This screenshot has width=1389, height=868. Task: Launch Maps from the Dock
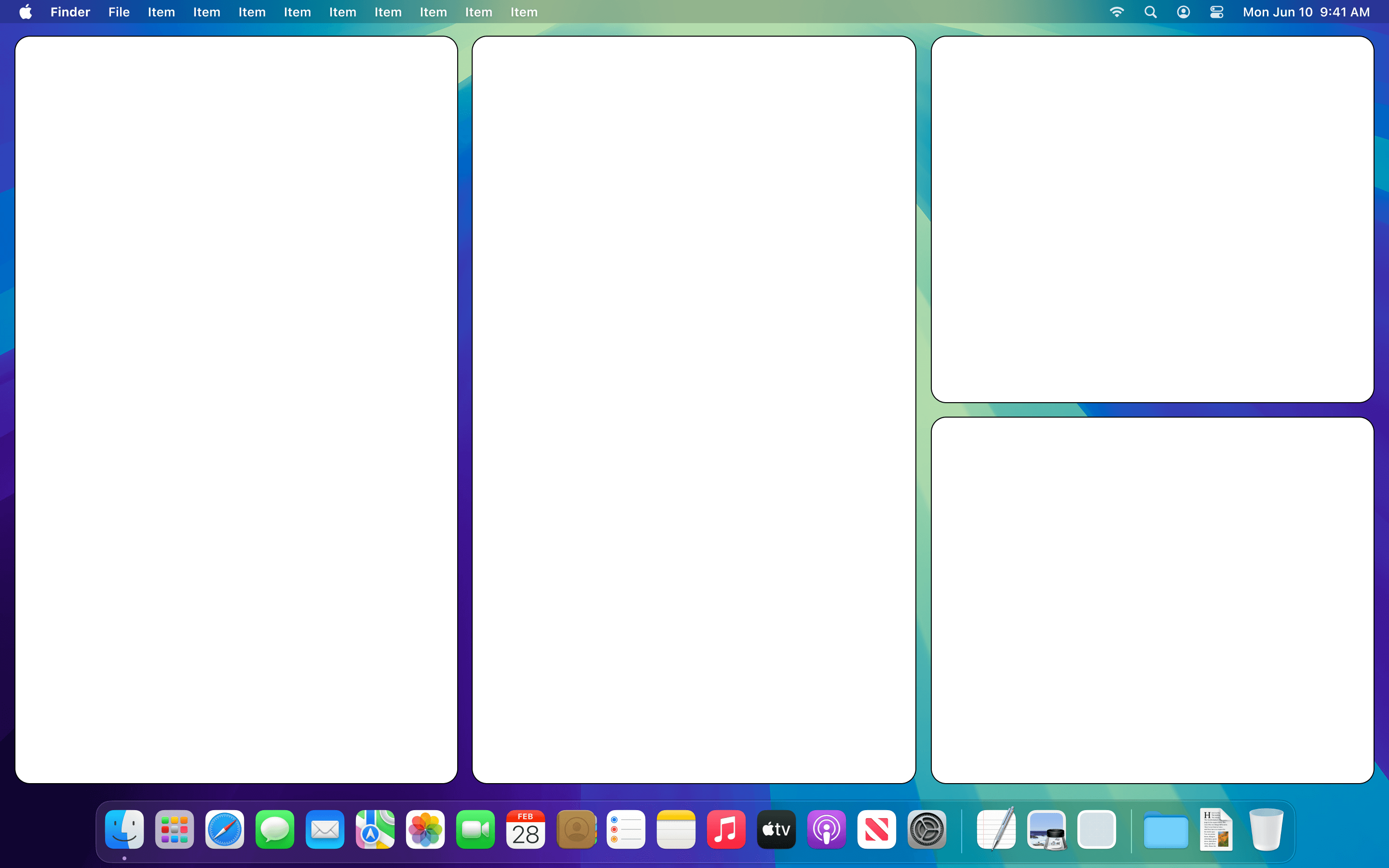[x=375, y=829]
